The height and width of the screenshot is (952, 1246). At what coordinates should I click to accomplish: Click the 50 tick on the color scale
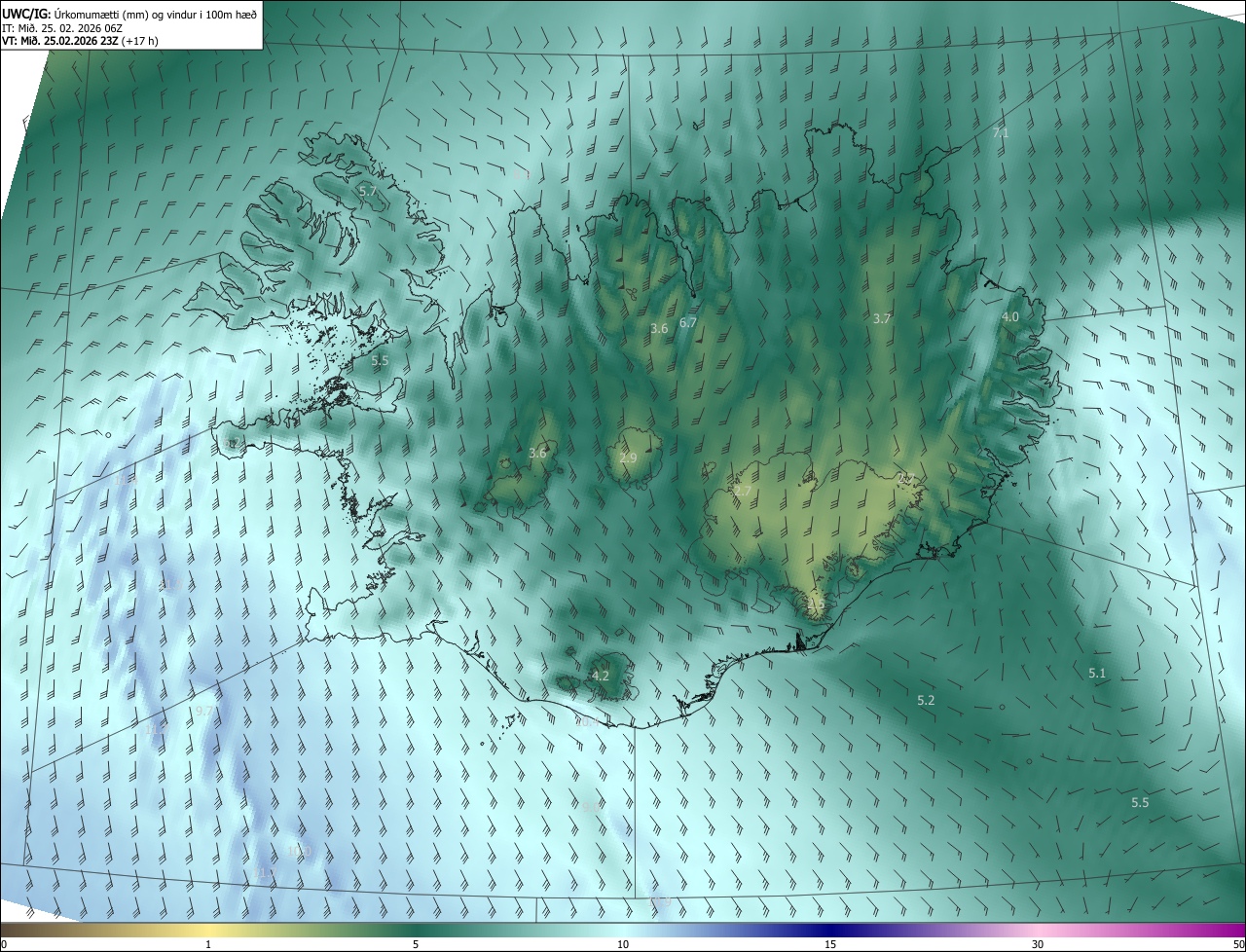coord(1238,945)
